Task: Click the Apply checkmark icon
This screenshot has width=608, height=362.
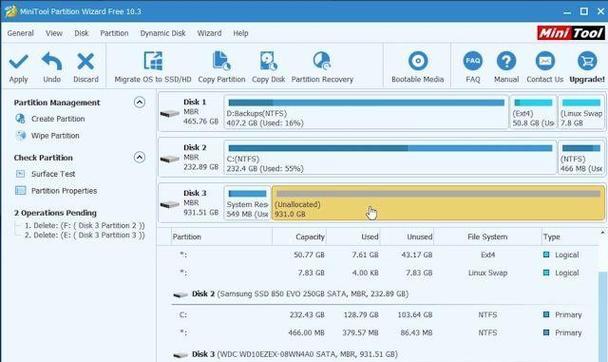Action: [19, 62]
